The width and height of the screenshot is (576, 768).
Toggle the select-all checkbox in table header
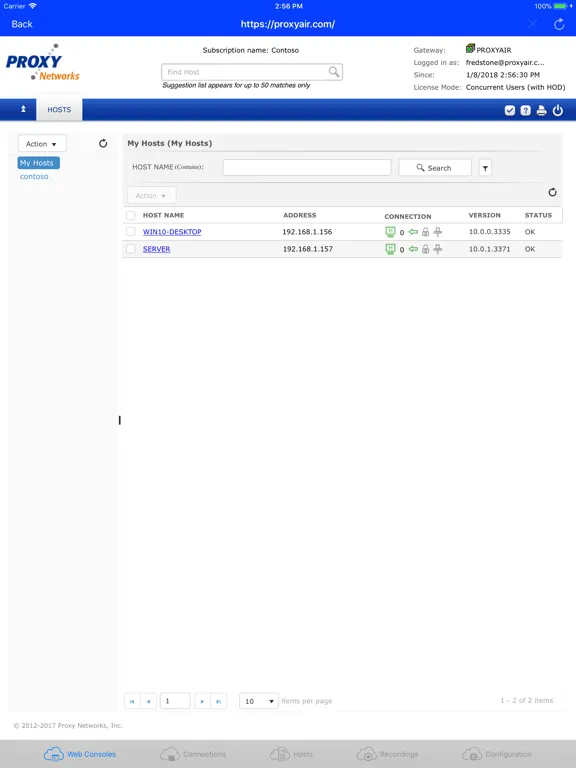pyautogui.click(x=131, y=216)
